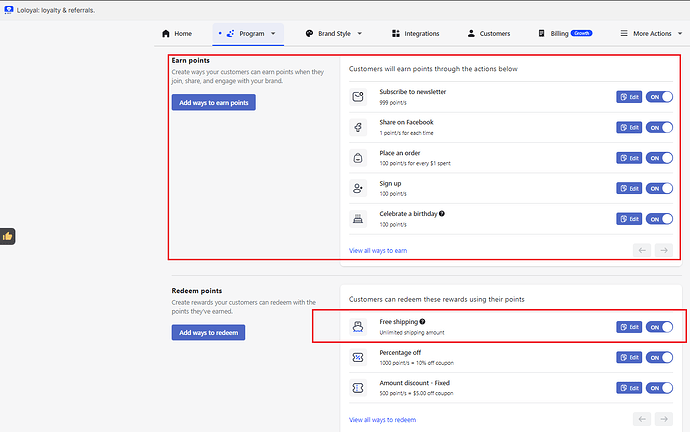Image resolution: width=690 pixels, height=432 pixels.
Task: Click the help icon beside Celebrate a birthday
Action: [x=442, y=214]
